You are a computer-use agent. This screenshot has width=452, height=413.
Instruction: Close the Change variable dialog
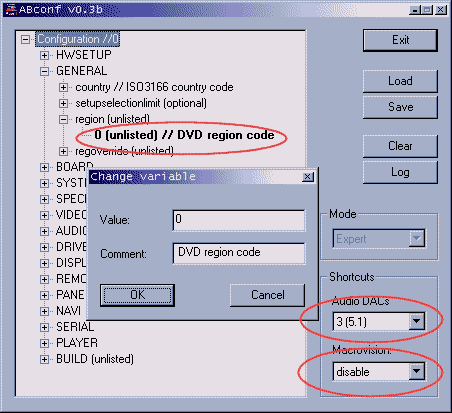point(308,177)
